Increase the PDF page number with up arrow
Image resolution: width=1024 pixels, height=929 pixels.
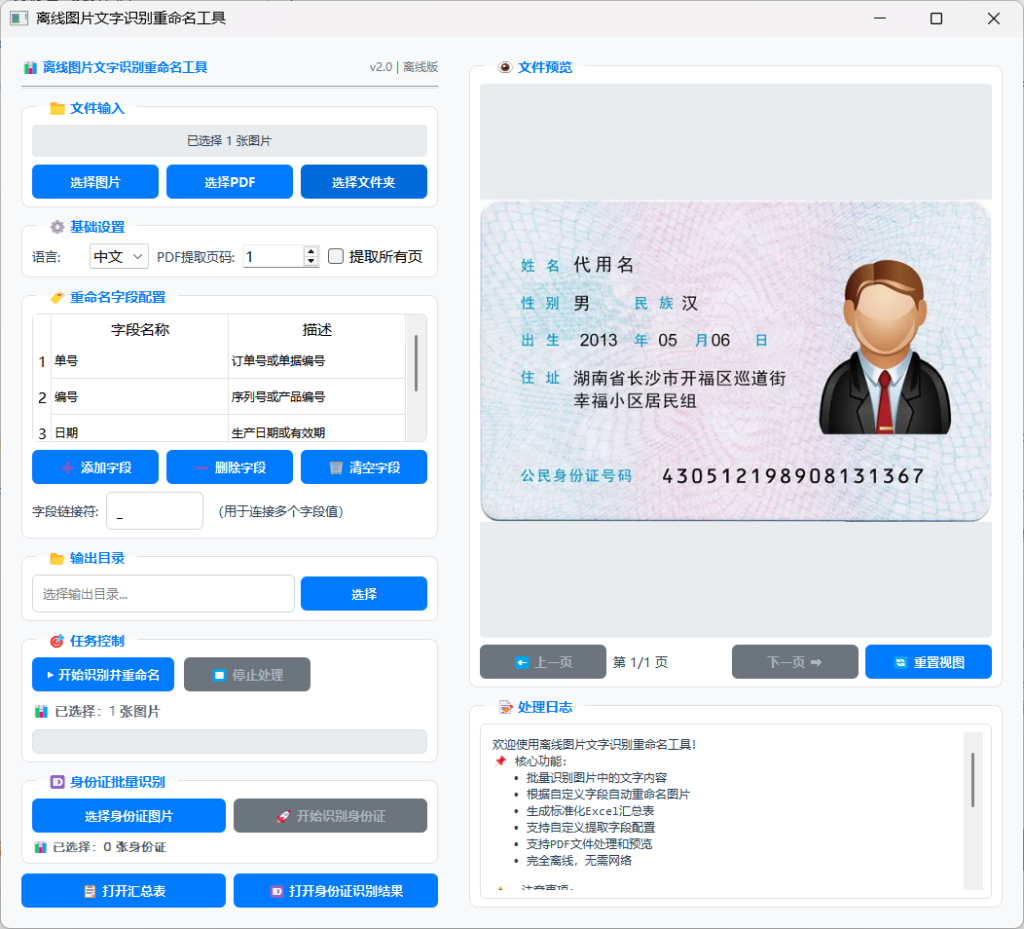click(312, 251)
